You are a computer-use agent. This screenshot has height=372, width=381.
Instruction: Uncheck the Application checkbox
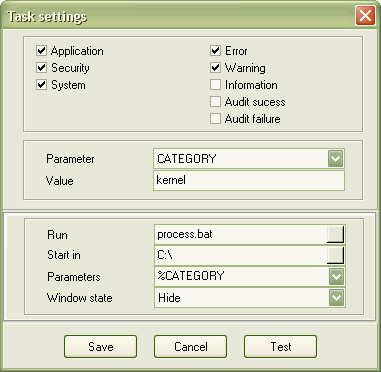click(x=41, y=51)
